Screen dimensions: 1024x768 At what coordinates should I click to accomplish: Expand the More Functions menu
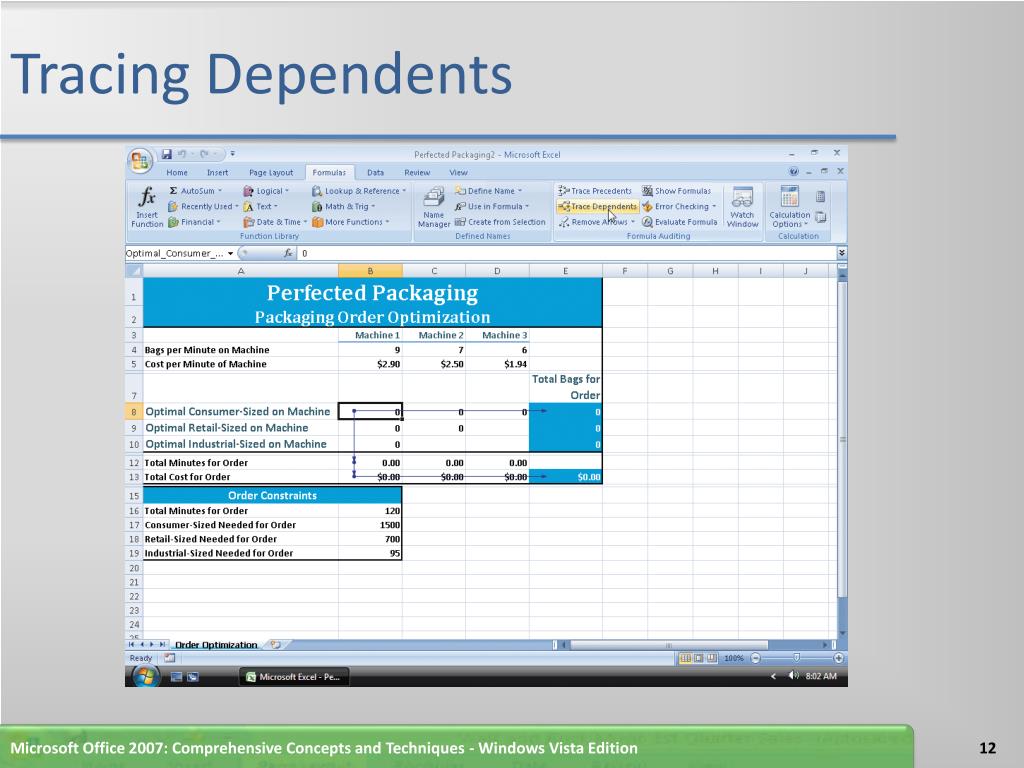351,222
